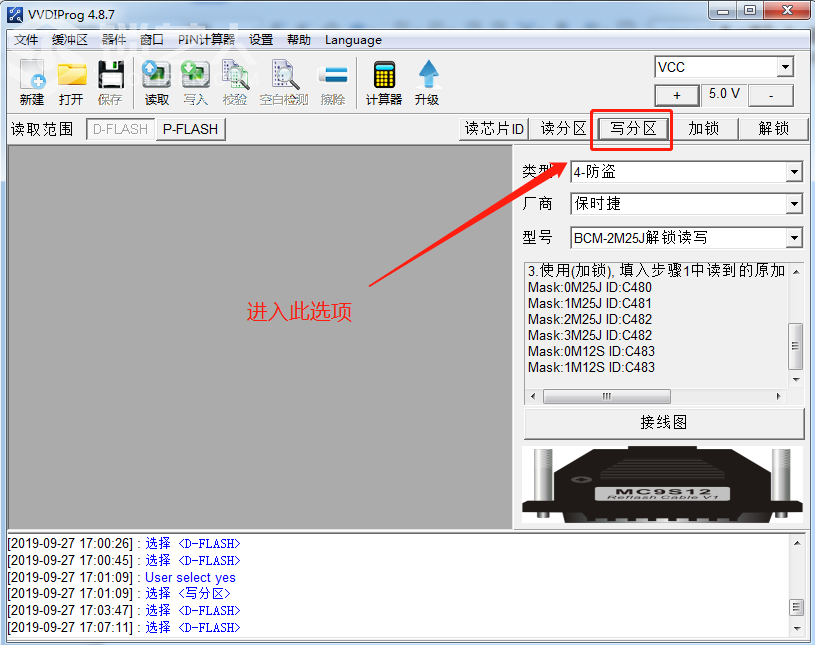
Task: Click the log entry 选择 <写分区>
Action: (x=188, y=594)
